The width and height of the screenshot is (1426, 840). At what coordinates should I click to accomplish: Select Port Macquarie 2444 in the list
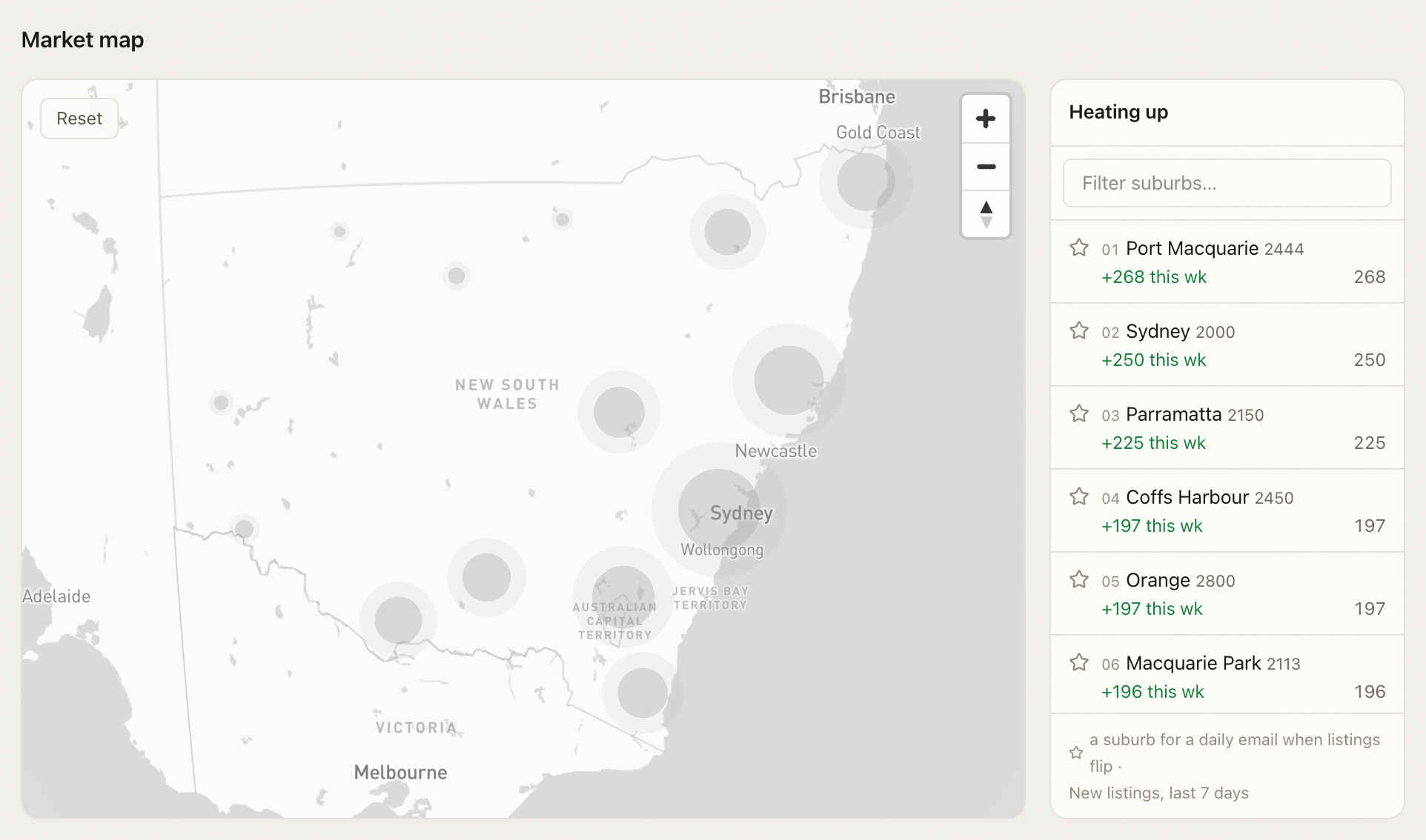pos(1227,261)
